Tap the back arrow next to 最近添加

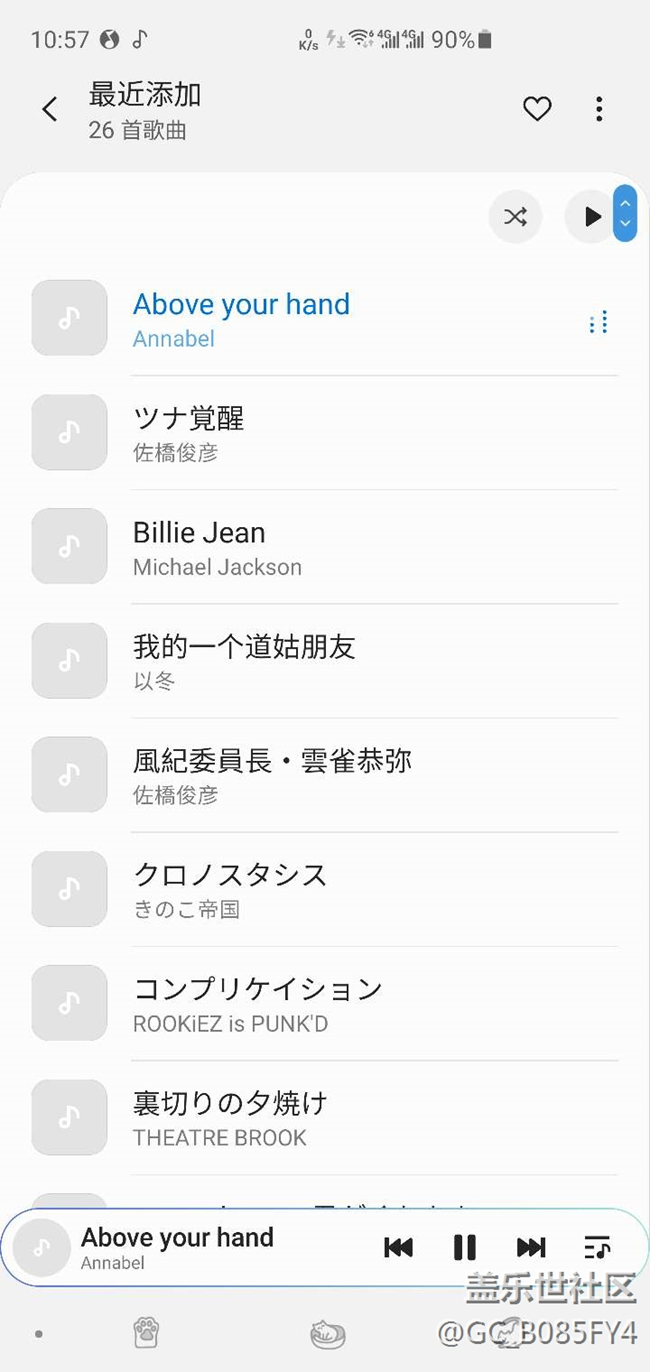[50, 109]
